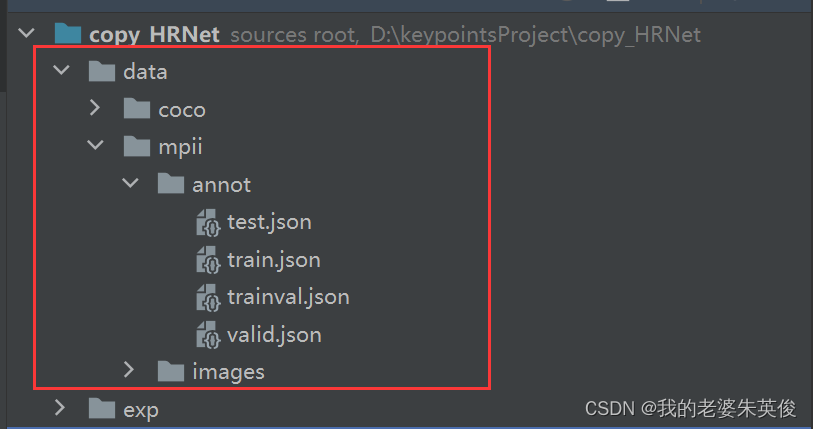The width and height of the screenshot is (813, 429).
Task: Click the annot folder icon
Action: coord(171,184)
